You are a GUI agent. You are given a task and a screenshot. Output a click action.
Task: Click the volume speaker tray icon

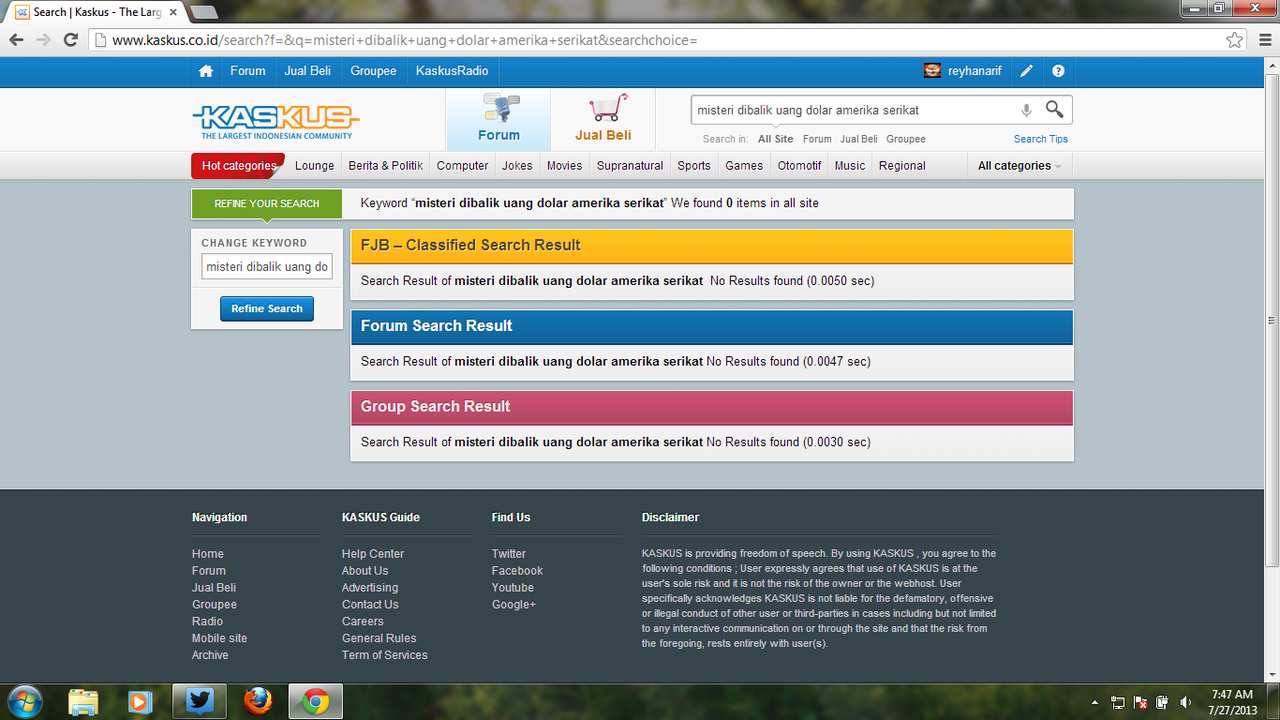click(1186, 702)
